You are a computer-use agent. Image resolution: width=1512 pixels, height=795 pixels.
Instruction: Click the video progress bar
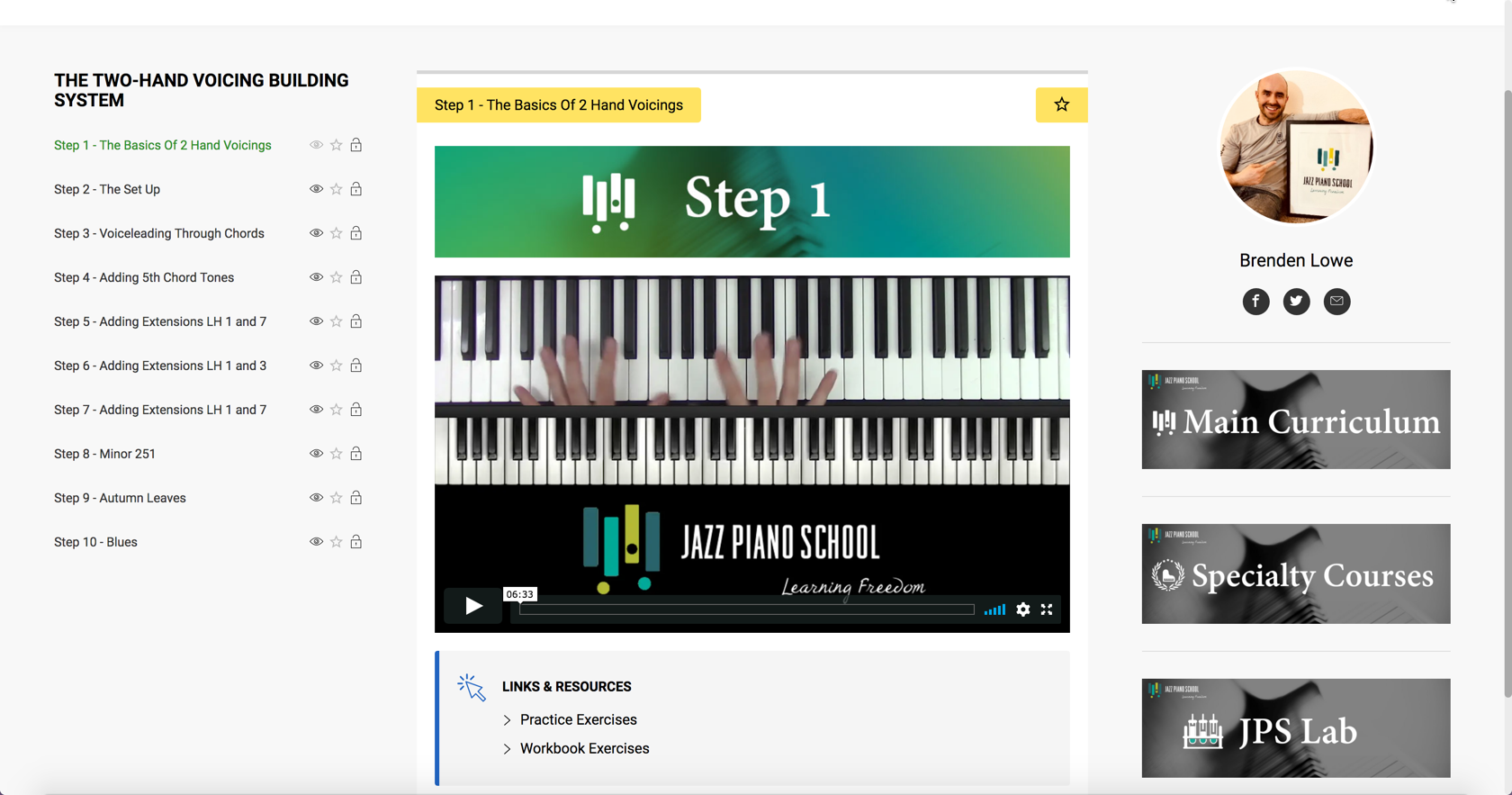[x=746, y=610]
